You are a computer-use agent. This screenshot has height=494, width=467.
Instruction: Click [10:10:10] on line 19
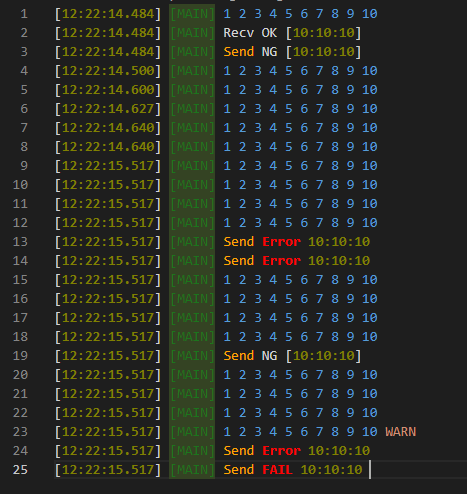[x=323, y=356]
